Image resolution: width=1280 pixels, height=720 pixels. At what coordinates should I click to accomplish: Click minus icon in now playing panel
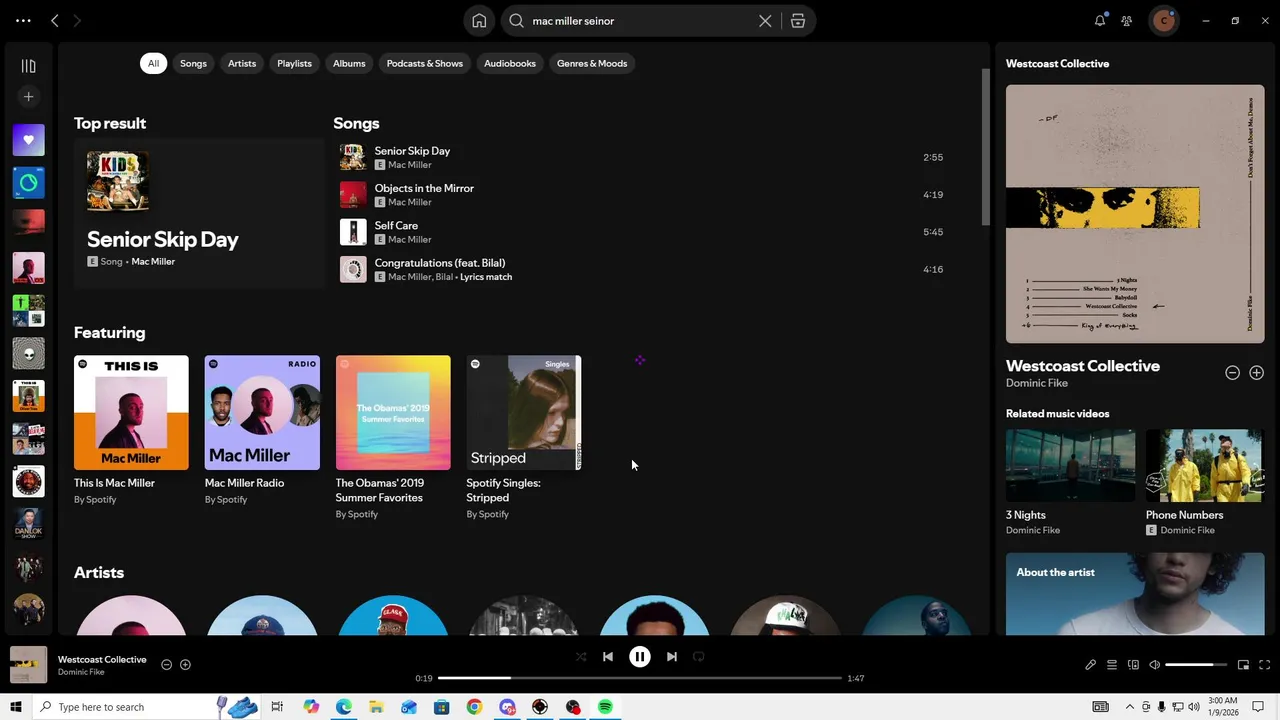(1232, 373)
